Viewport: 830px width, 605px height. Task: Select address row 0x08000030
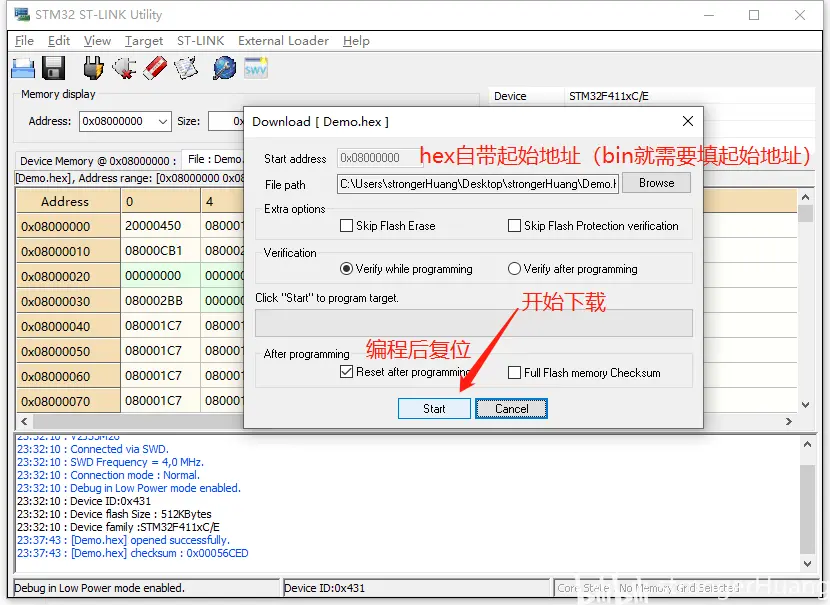point(68,301)
